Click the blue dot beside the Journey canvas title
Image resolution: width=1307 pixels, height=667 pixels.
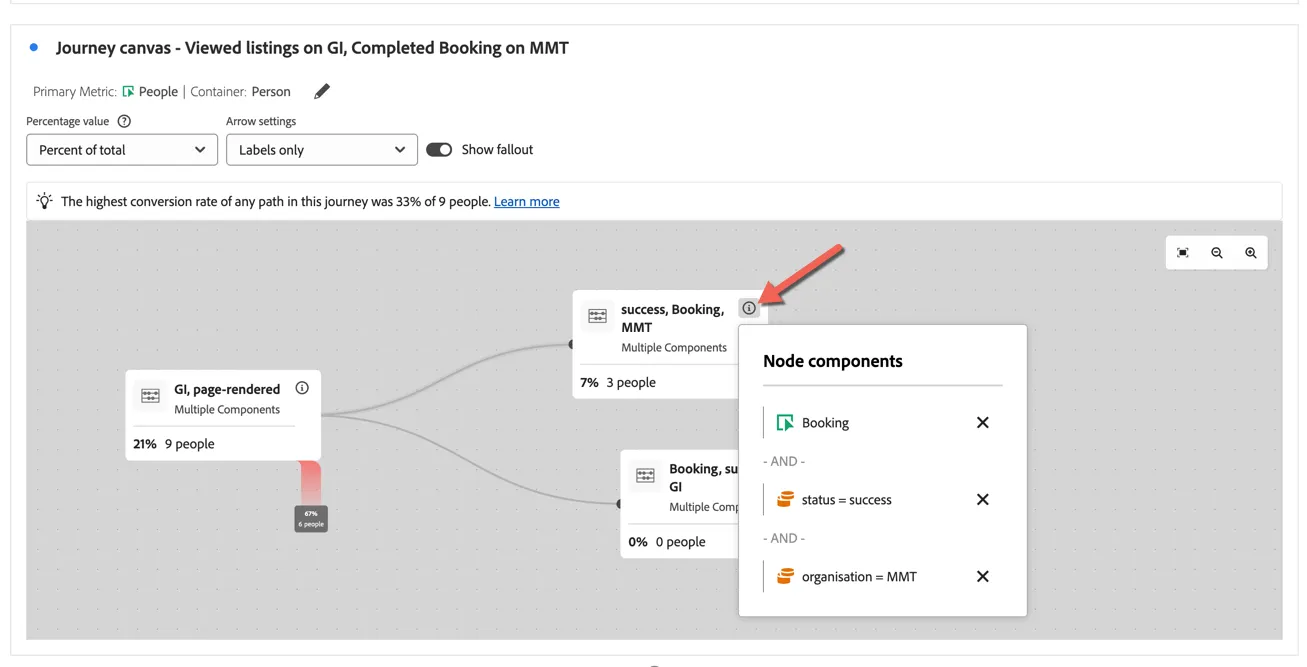tap(34, 47)
